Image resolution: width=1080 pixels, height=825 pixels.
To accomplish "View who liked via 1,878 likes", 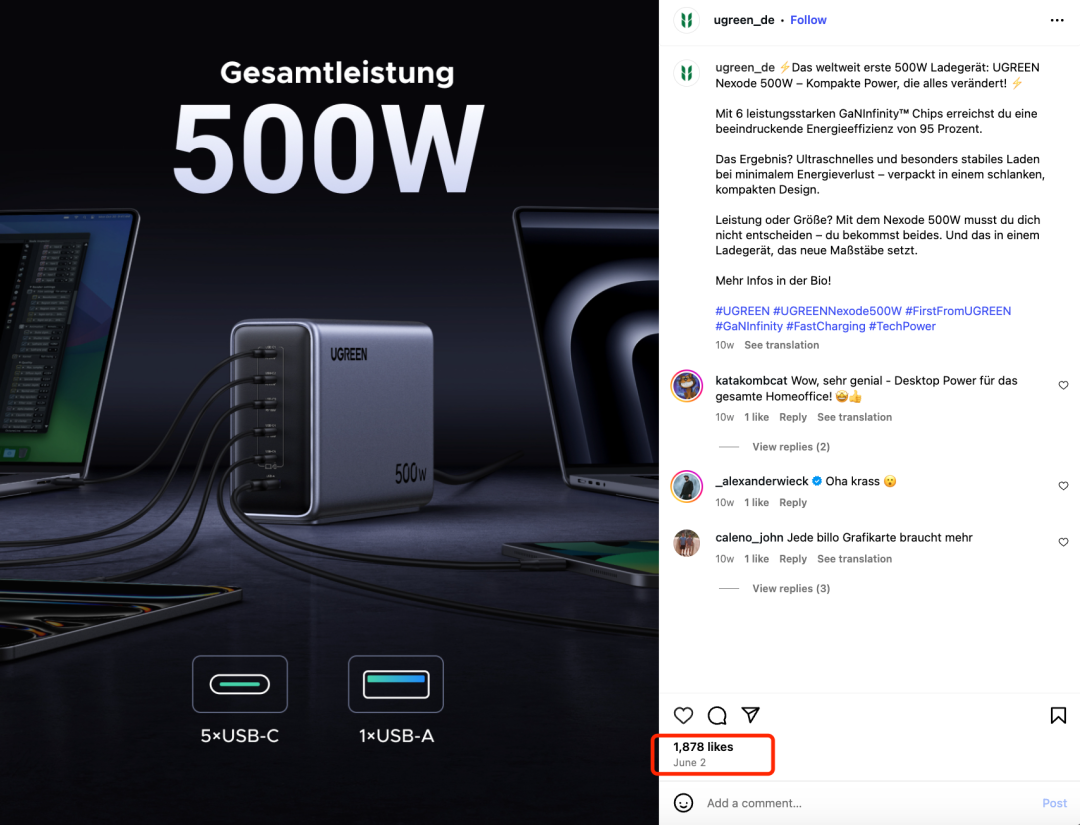I will 703,746.
